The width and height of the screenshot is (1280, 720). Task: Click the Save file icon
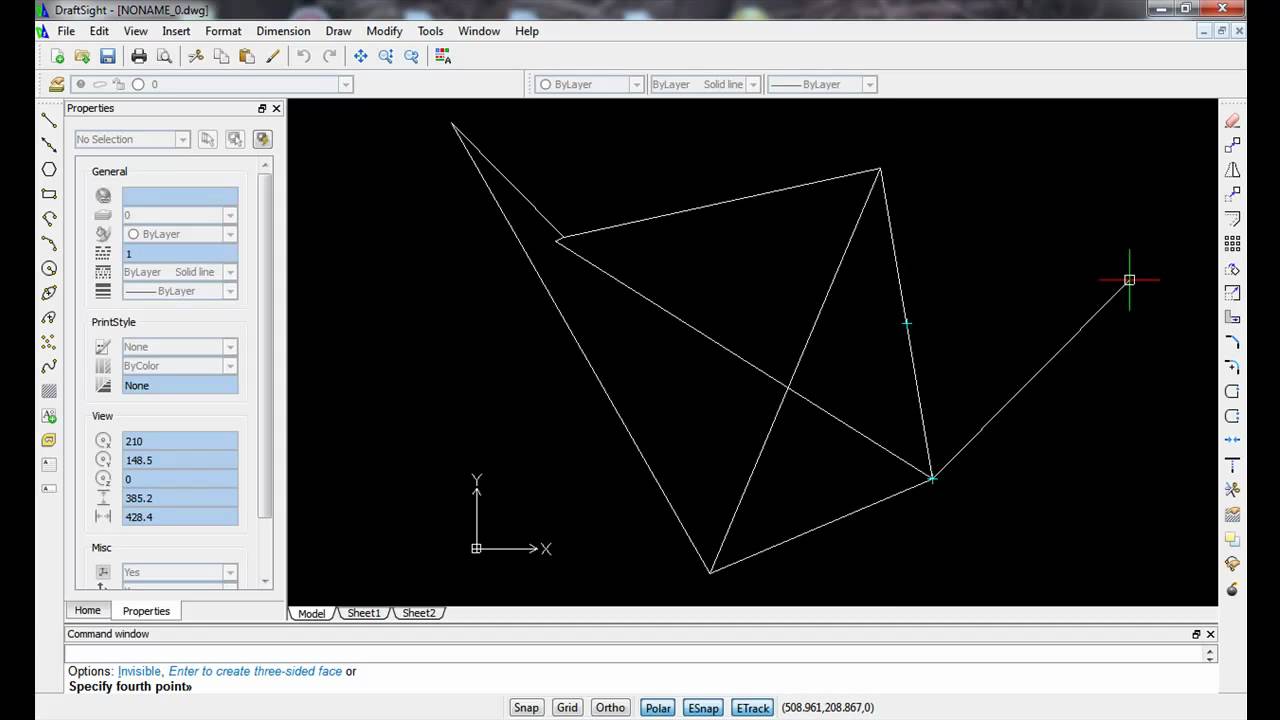[108, 57]
